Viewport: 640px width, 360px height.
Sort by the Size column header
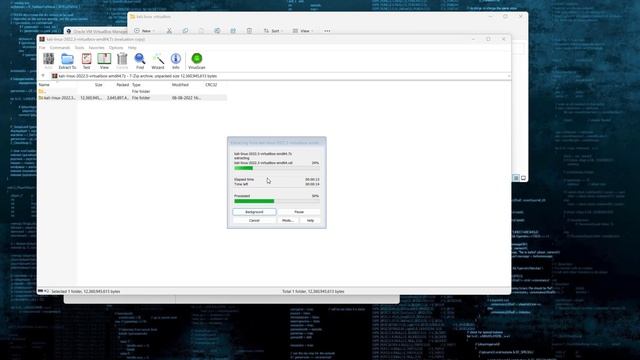point(98,85)
